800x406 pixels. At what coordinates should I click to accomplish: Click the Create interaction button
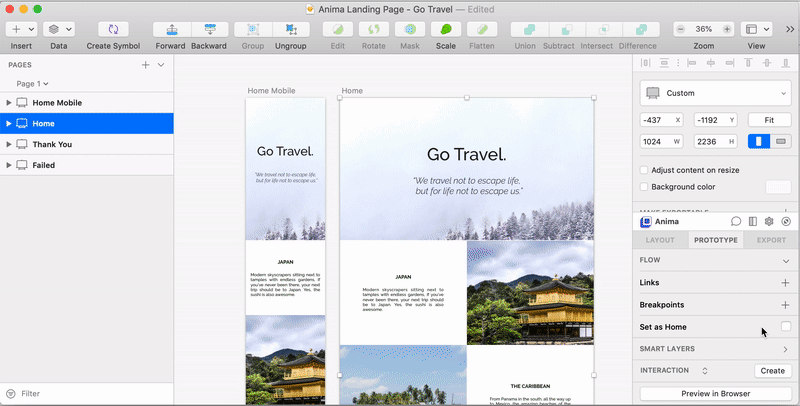click(x=772, y=370)
